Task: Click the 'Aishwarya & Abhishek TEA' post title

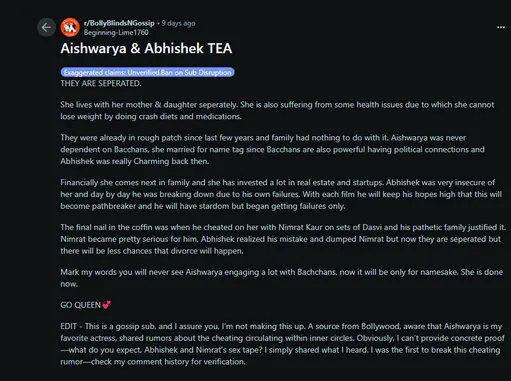Action: coord(146,48)
